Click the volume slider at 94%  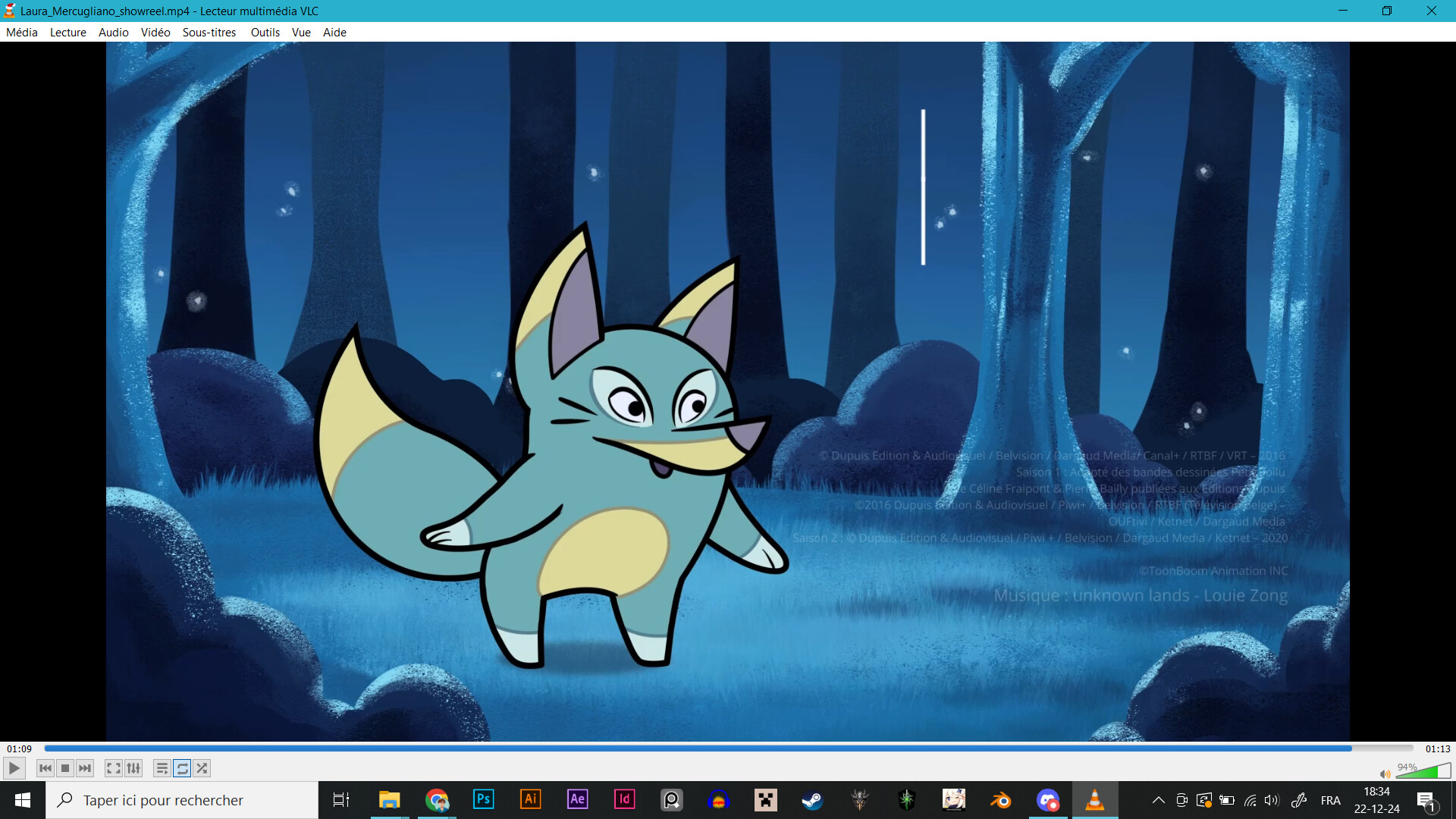click(1423, 772)
